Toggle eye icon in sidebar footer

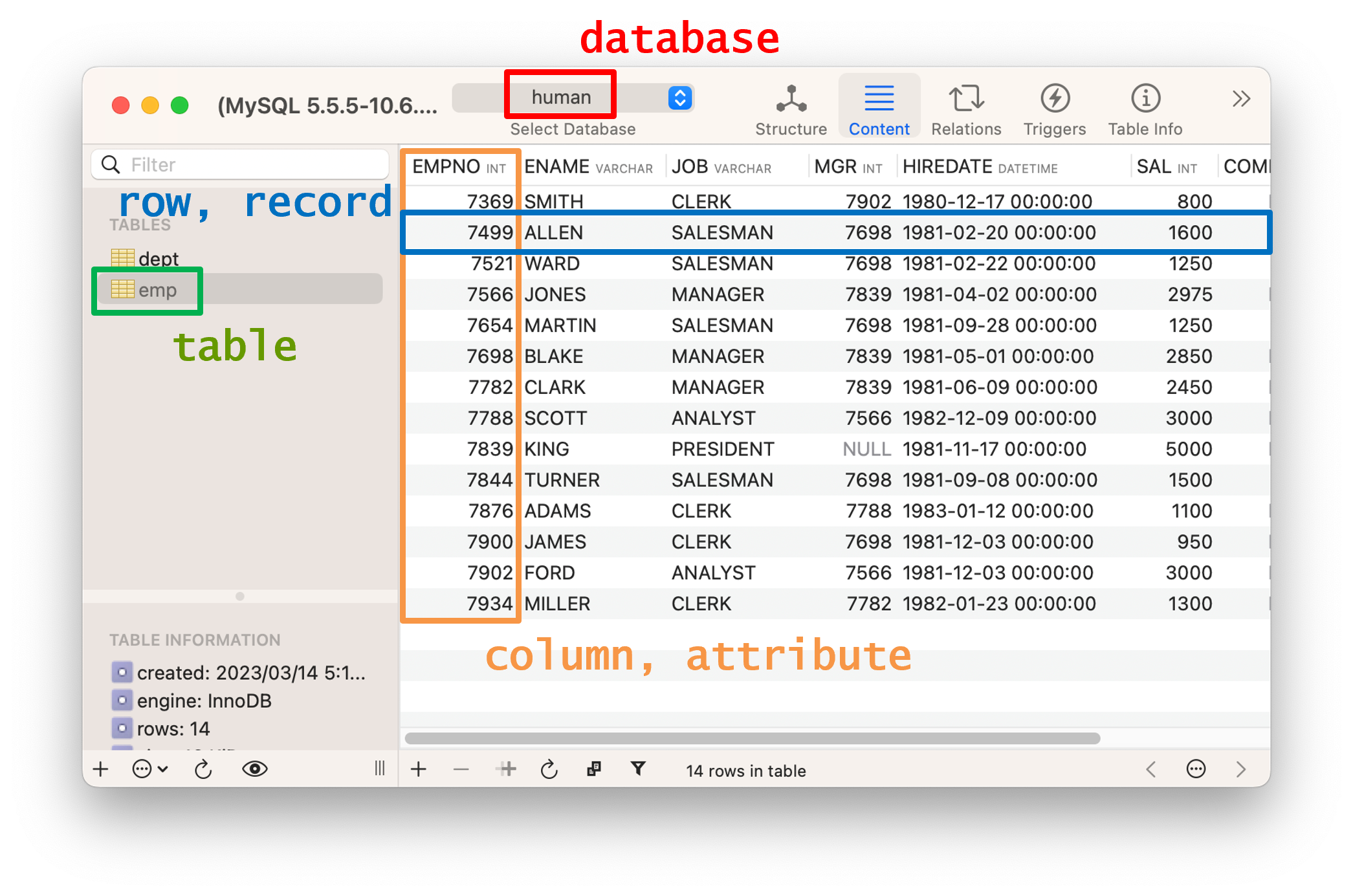[254, 769]
